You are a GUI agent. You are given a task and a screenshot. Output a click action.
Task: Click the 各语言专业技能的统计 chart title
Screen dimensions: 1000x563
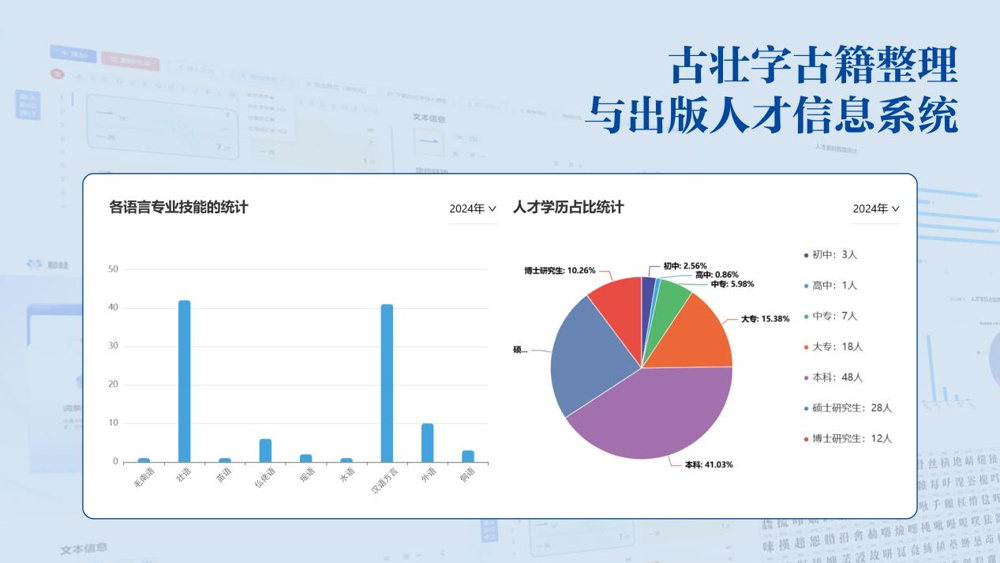point(179,207)
